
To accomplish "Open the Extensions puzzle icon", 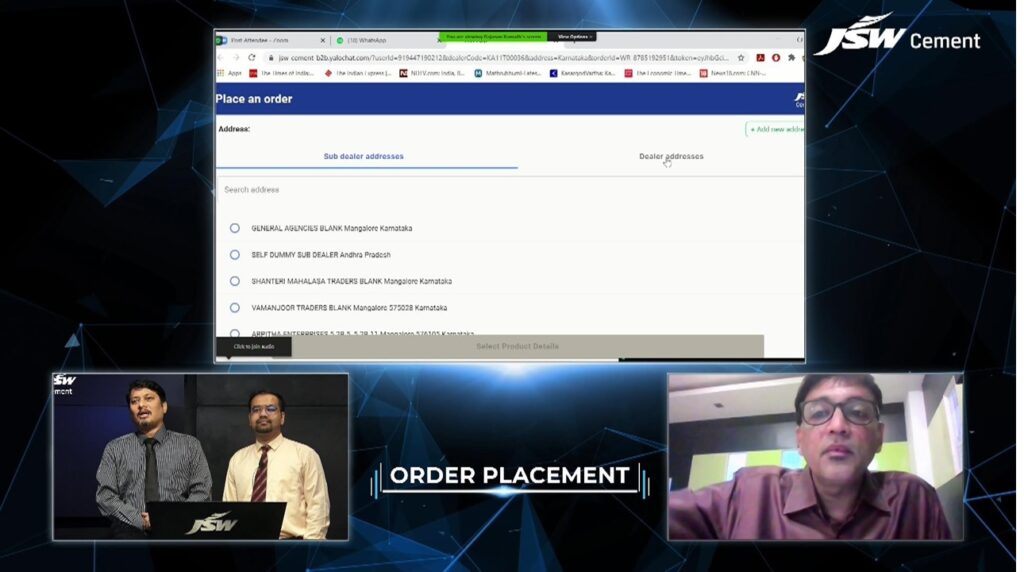I will click(791, 58).
